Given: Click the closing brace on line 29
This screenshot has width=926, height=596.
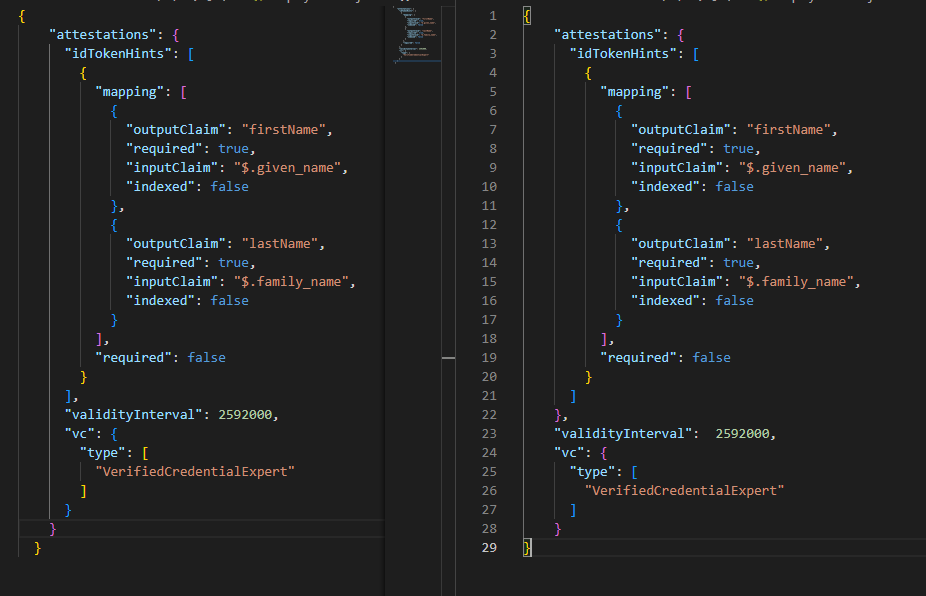Looking at the screenshot, I should (x=525, y=547).
